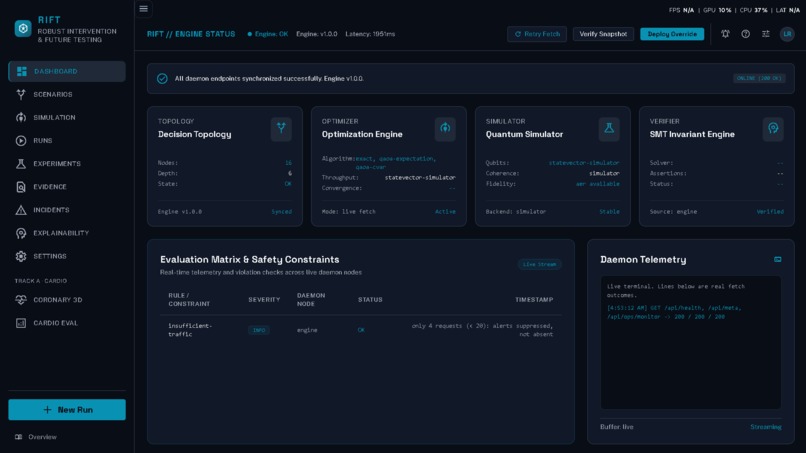Open the Evidence section
Viewport: 806px width, 453px height.
tap(67, 187)
